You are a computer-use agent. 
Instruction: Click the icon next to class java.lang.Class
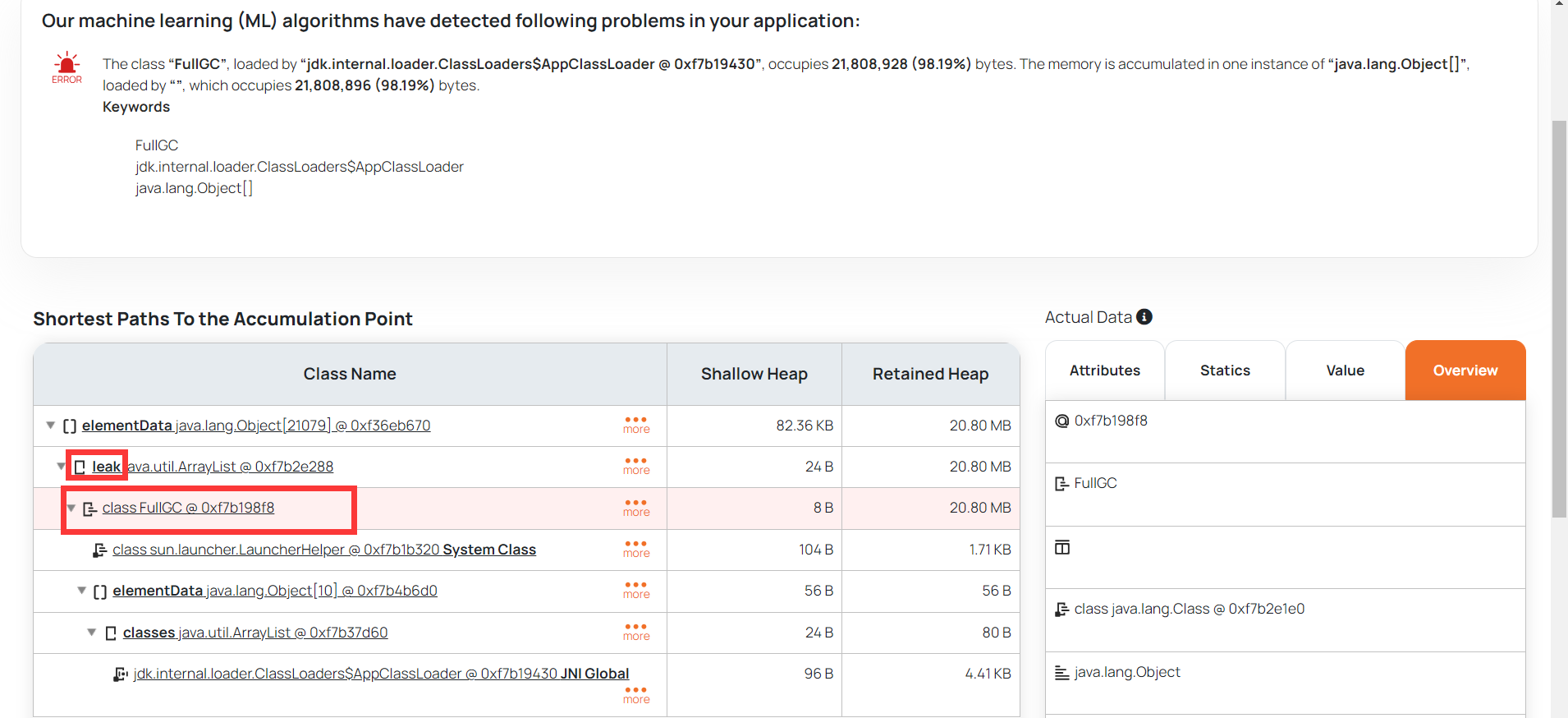tap(1062, 610)
